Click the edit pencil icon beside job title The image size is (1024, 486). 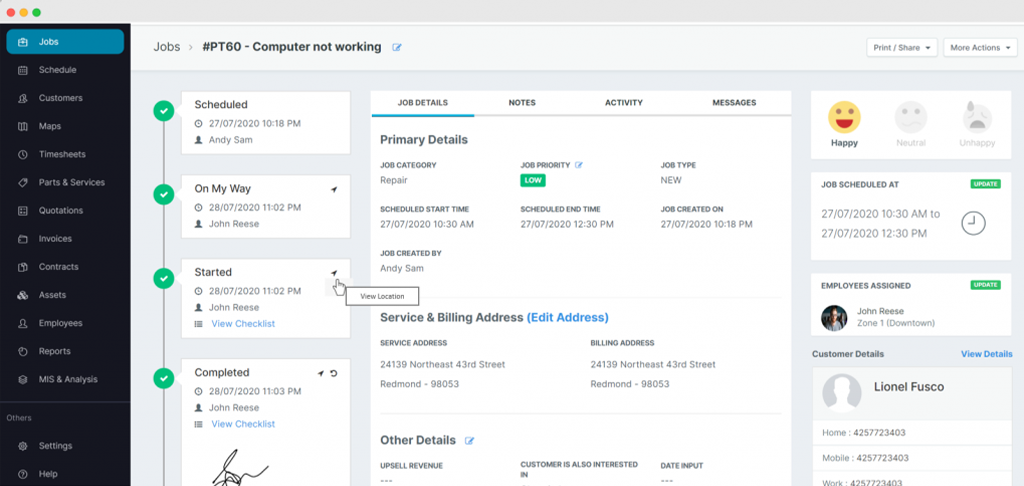coord(397,47)
